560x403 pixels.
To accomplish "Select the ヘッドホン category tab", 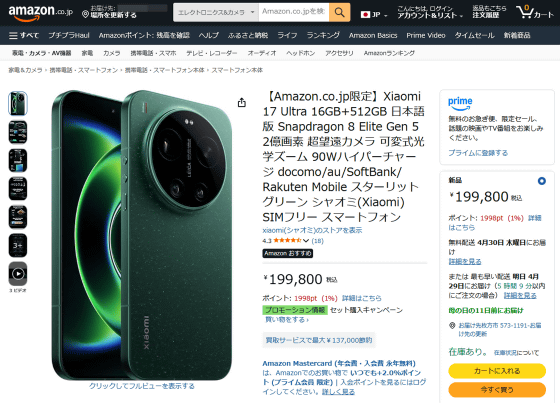I will (x=300, y=53).
